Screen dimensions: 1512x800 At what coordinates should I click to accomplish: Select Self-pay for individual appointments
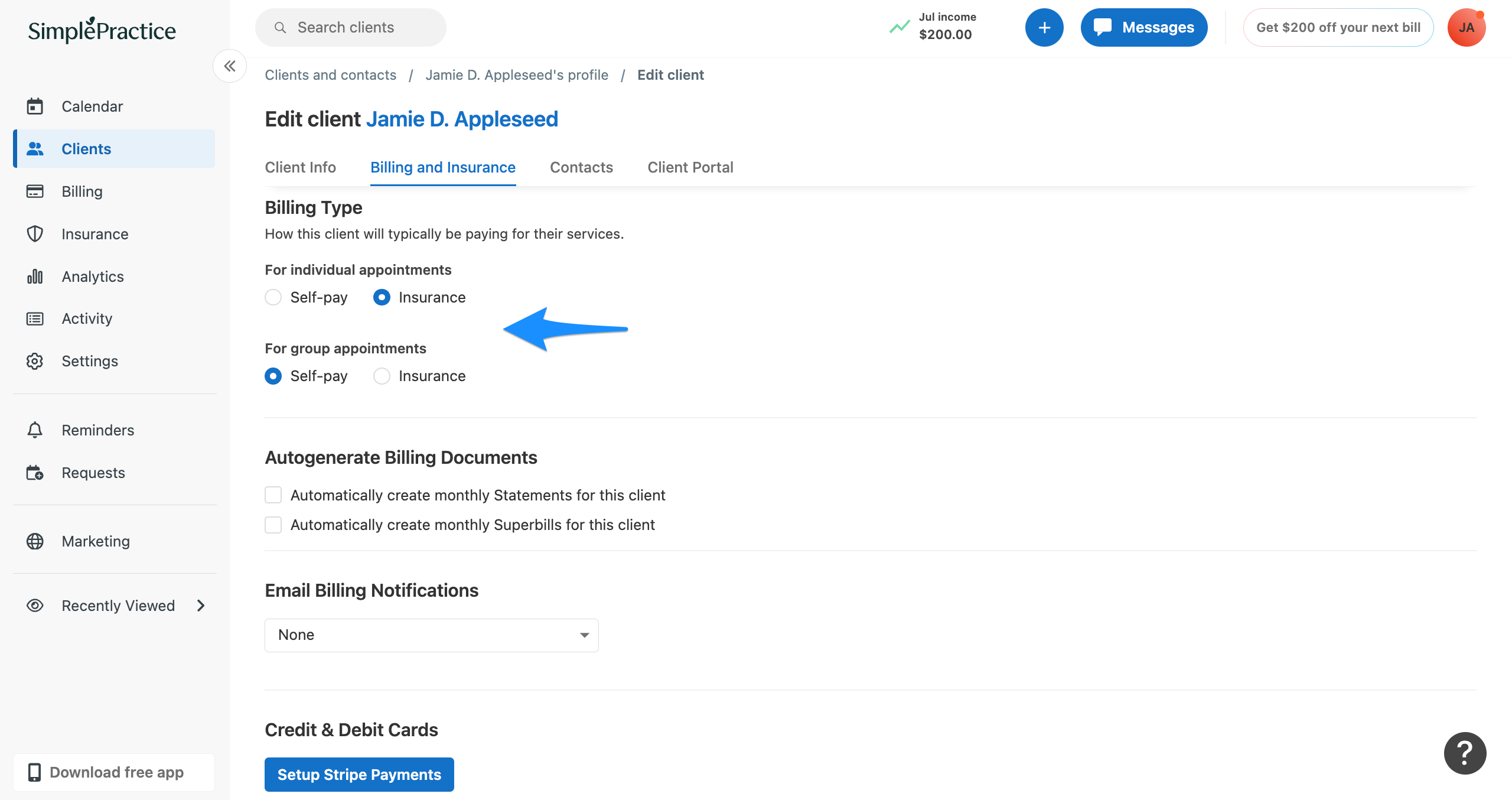tap(273, 297)
